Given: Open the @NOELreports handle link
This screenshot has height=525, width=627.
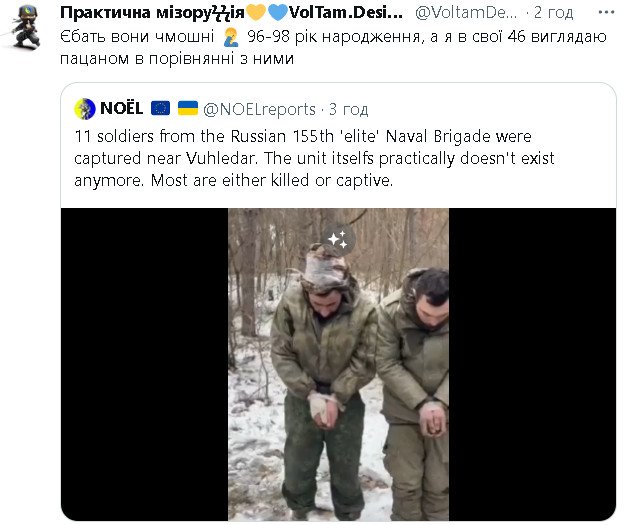Looking at the screenshot, I should pyautogui.click(x=260, y=108).
